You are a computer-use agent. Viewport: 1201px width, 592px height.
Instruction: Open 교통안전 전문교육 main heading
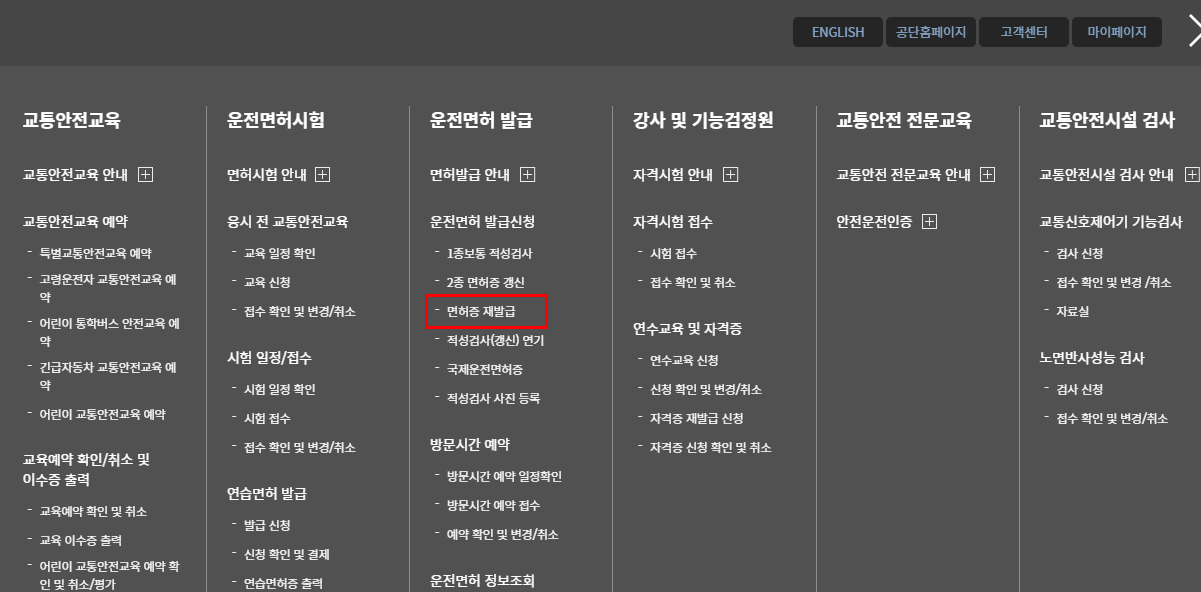tap(904, 121)
